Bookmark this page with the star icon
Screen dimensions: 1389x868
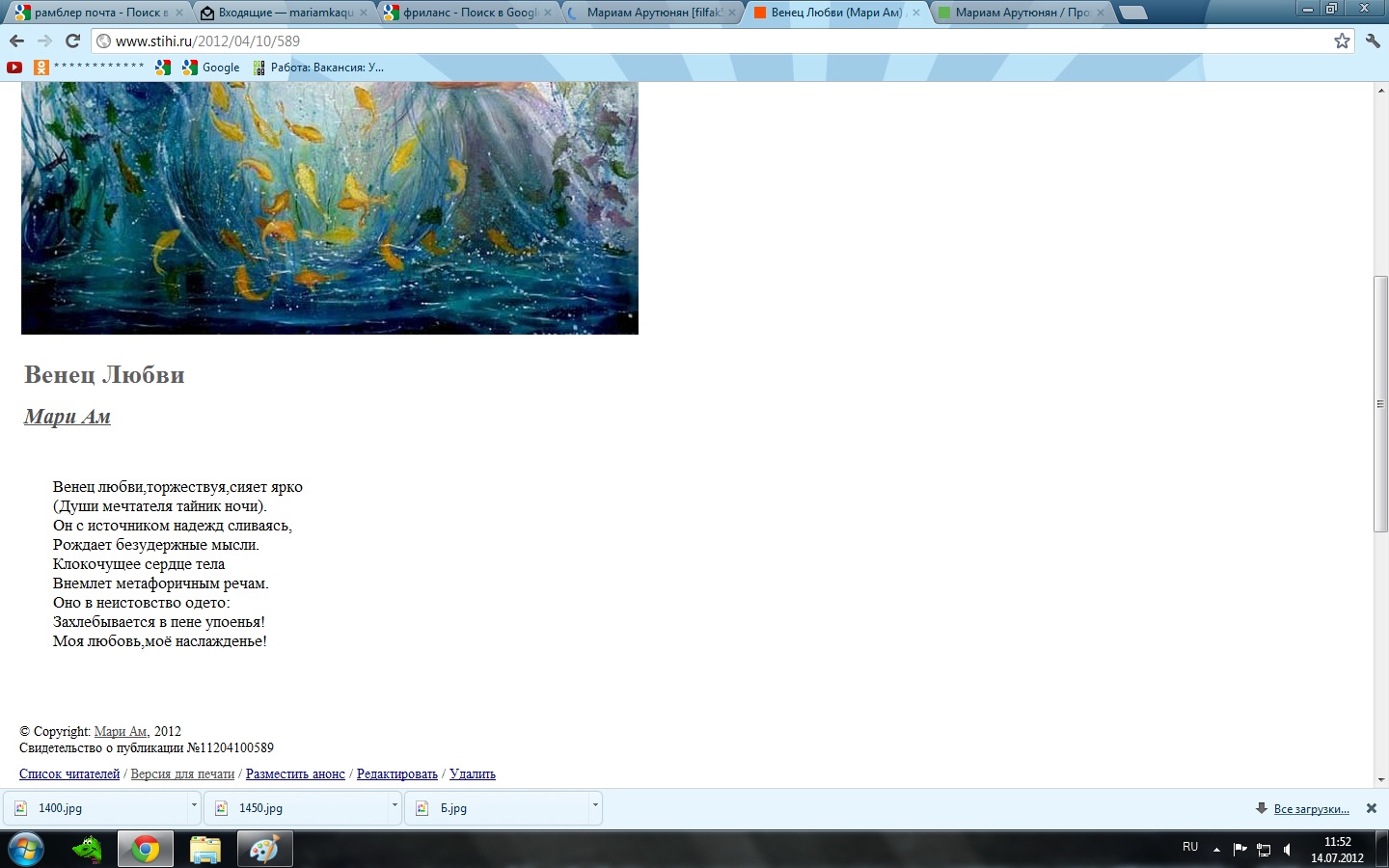[1342, 41]
